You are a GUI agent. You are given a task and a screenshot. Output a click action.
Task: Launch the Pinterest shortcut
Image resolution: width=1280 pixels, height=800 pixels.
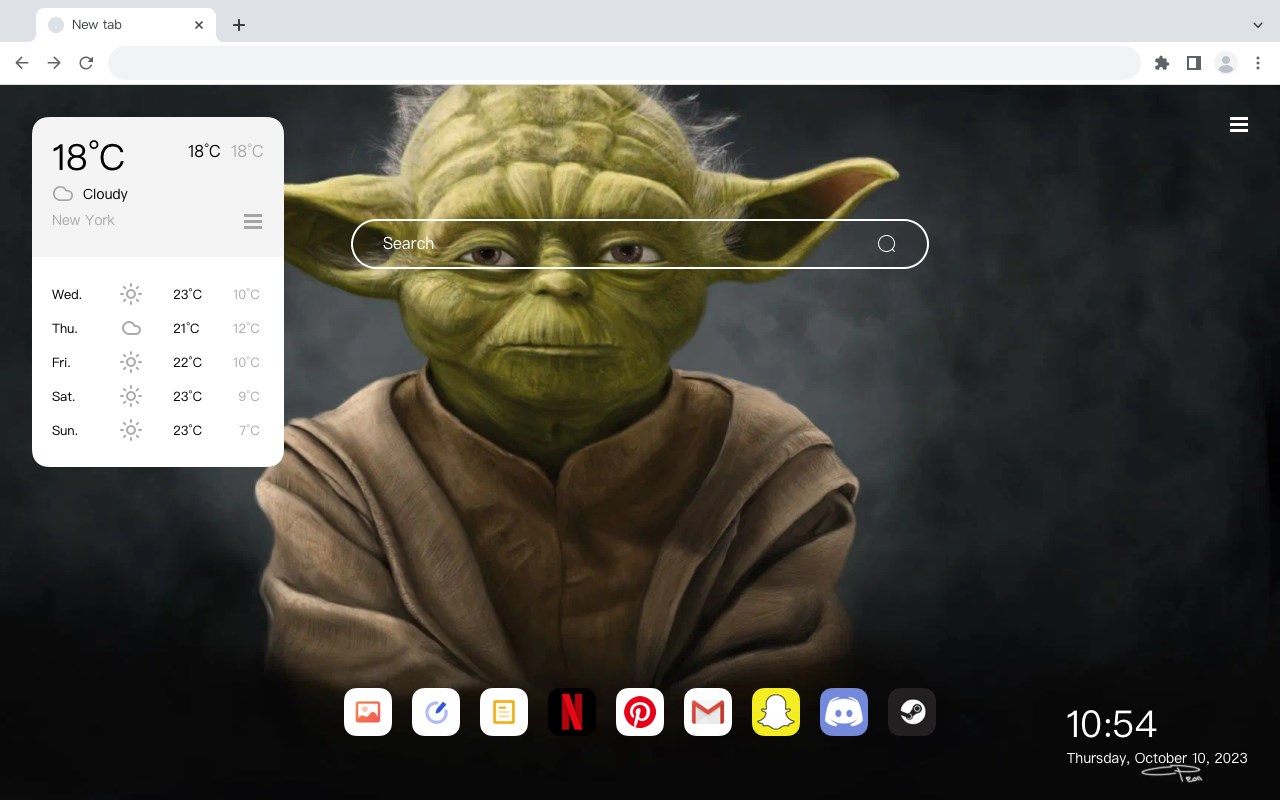pos(640,712)
